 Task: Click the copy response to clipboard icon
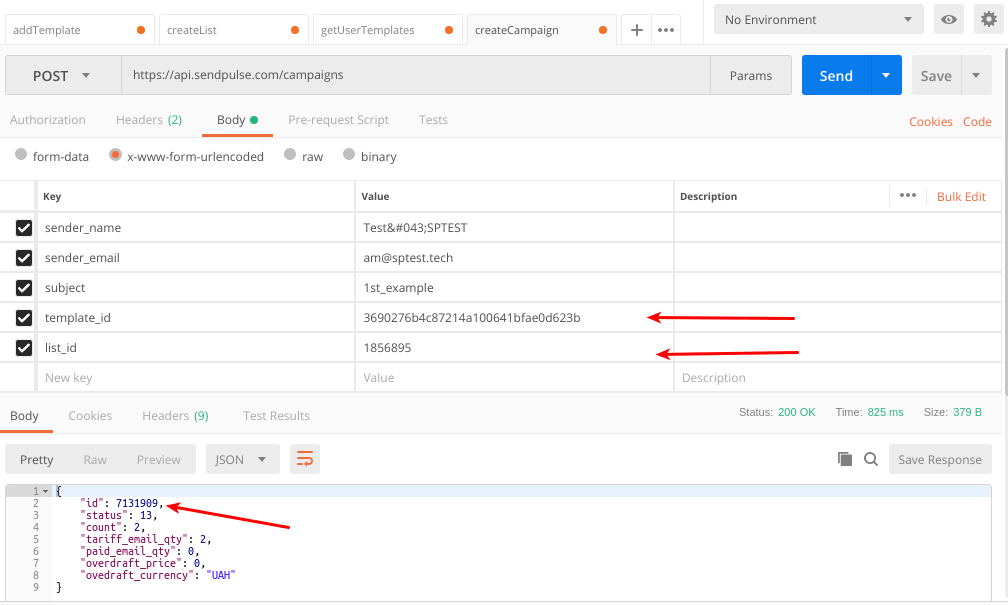tap(845, 459)
